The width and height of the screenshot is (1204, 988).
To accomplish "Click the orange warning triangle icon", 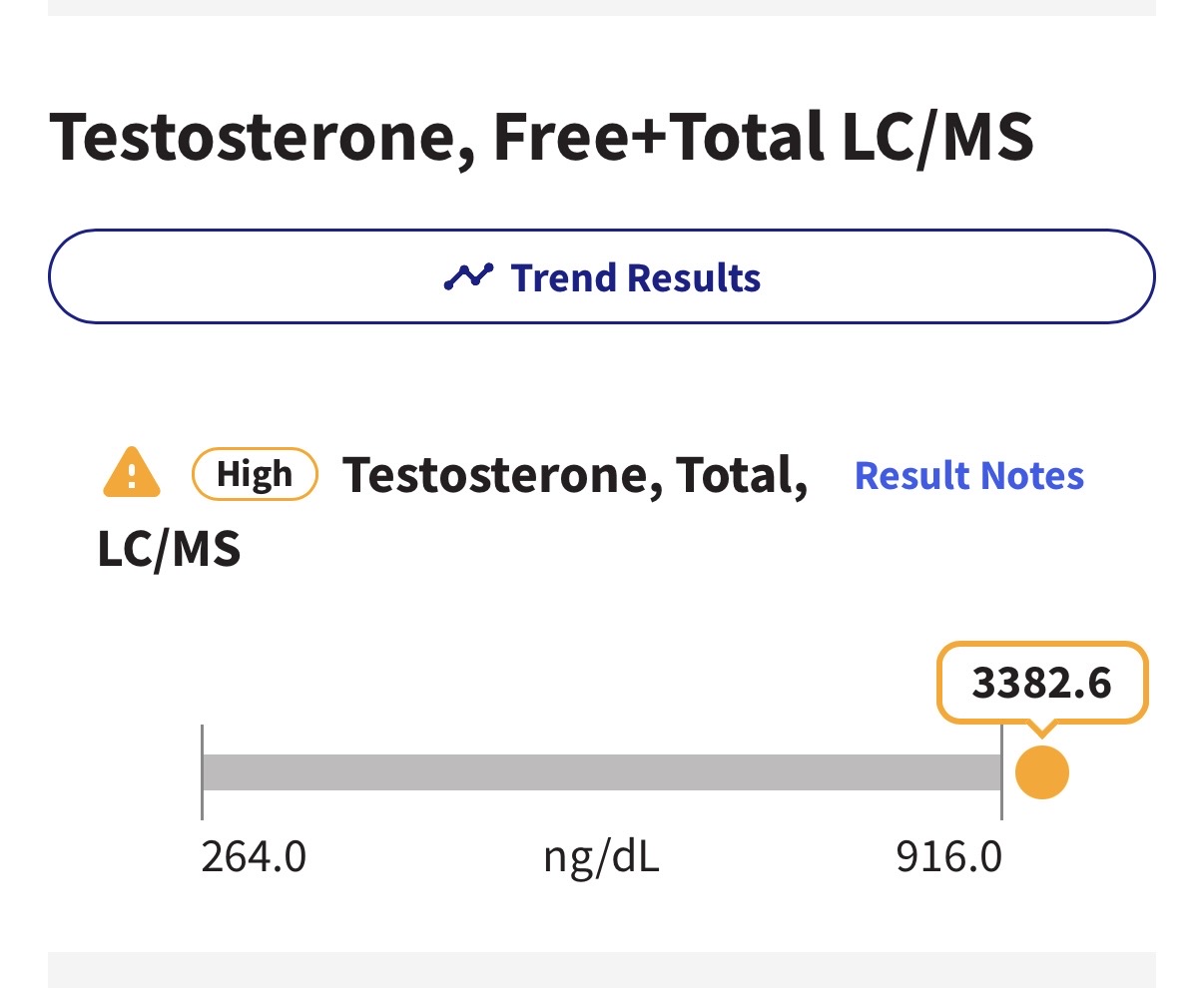I will (x=132, y=473).
